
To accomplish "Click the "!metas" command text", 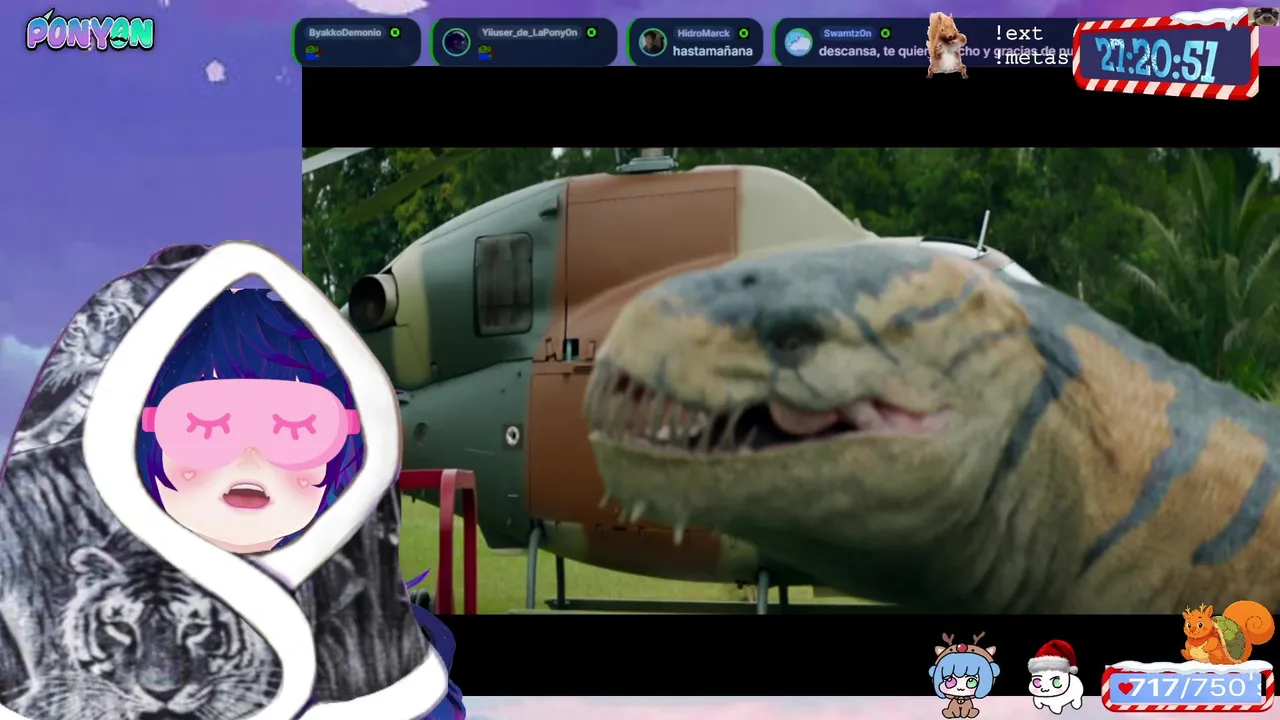I will [1031, 58].
